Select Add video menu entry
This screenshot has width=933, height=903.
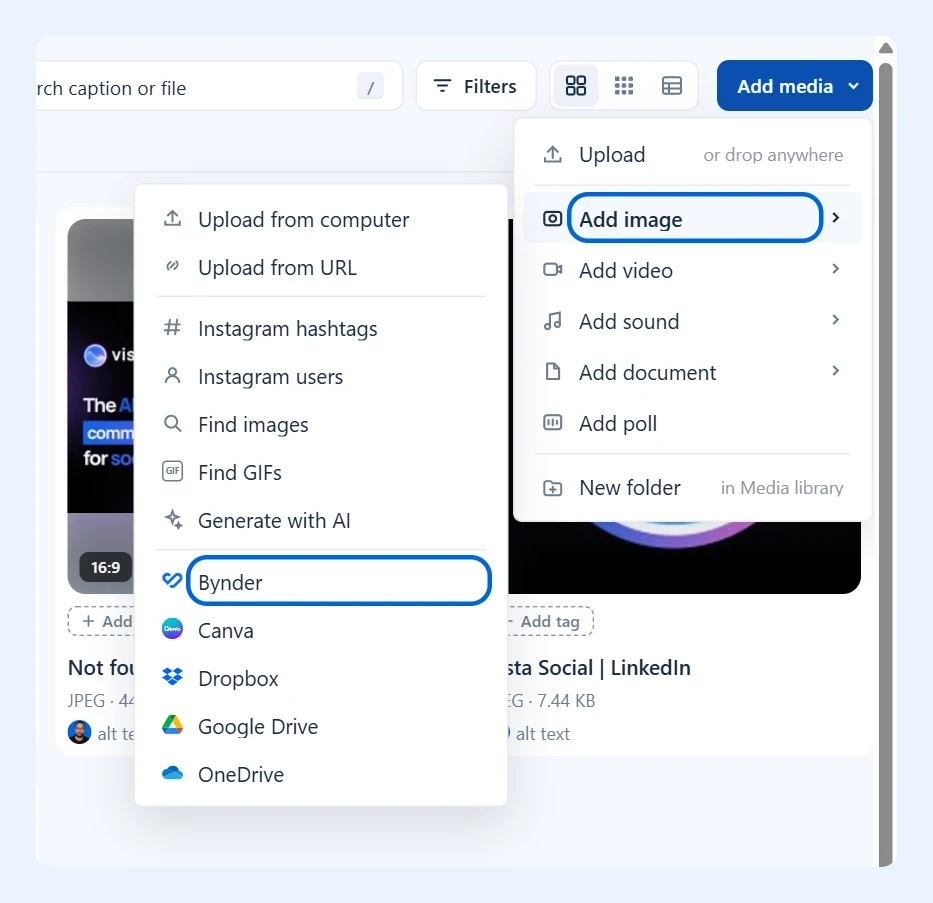(693, 270)
